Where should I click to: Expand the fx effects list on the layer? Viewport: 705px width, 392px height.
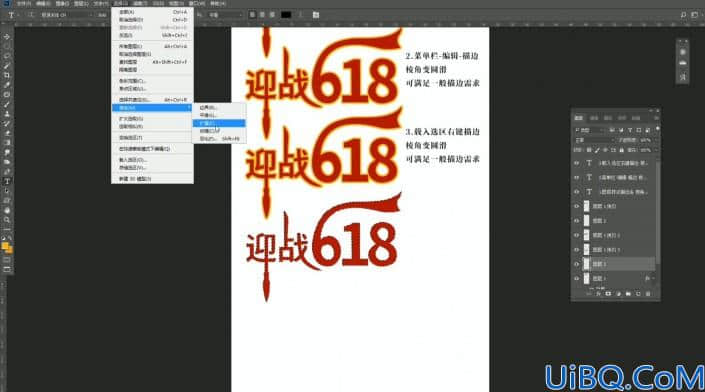[x=653, y=278]
